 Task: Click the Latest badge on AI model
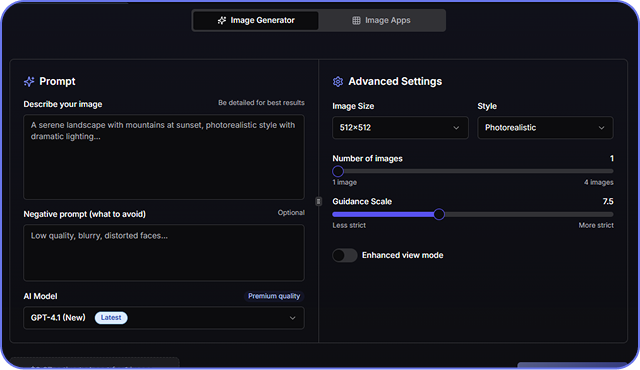111,317
